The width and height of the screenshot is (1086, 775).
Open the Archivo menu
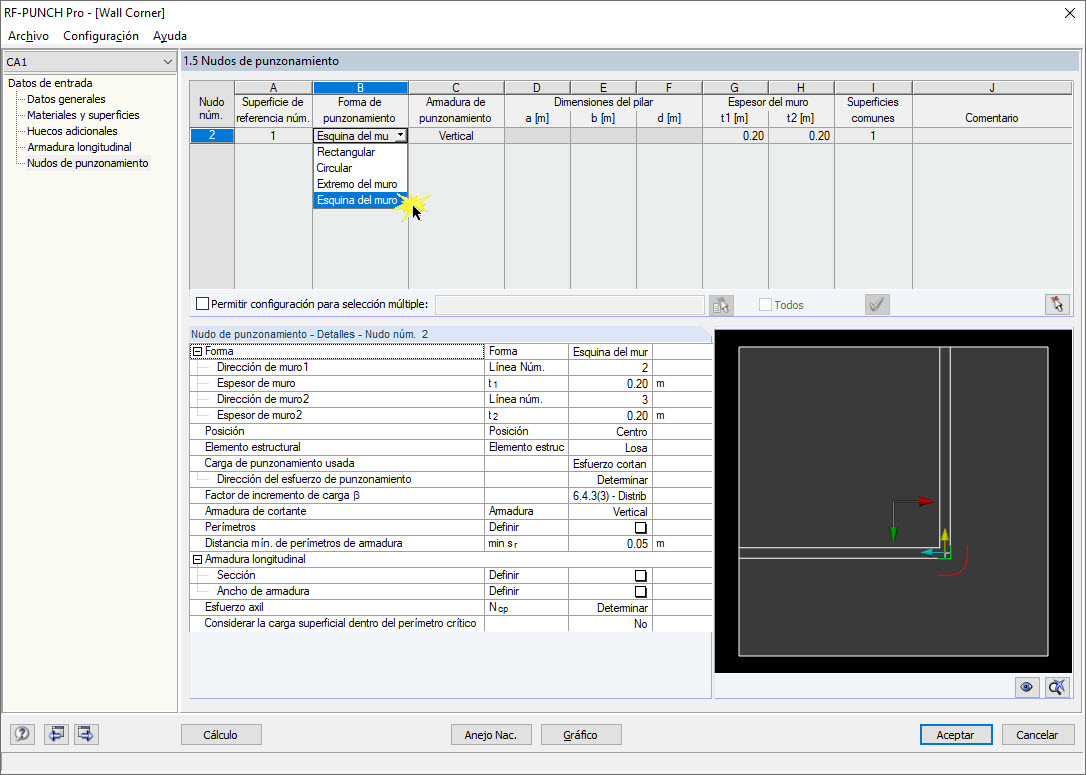[28, 36]
